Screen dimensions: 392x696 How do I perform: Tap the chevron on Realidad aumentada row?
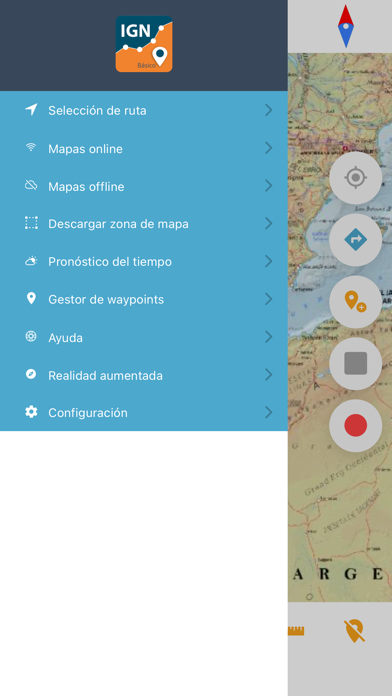coord(269,375)
